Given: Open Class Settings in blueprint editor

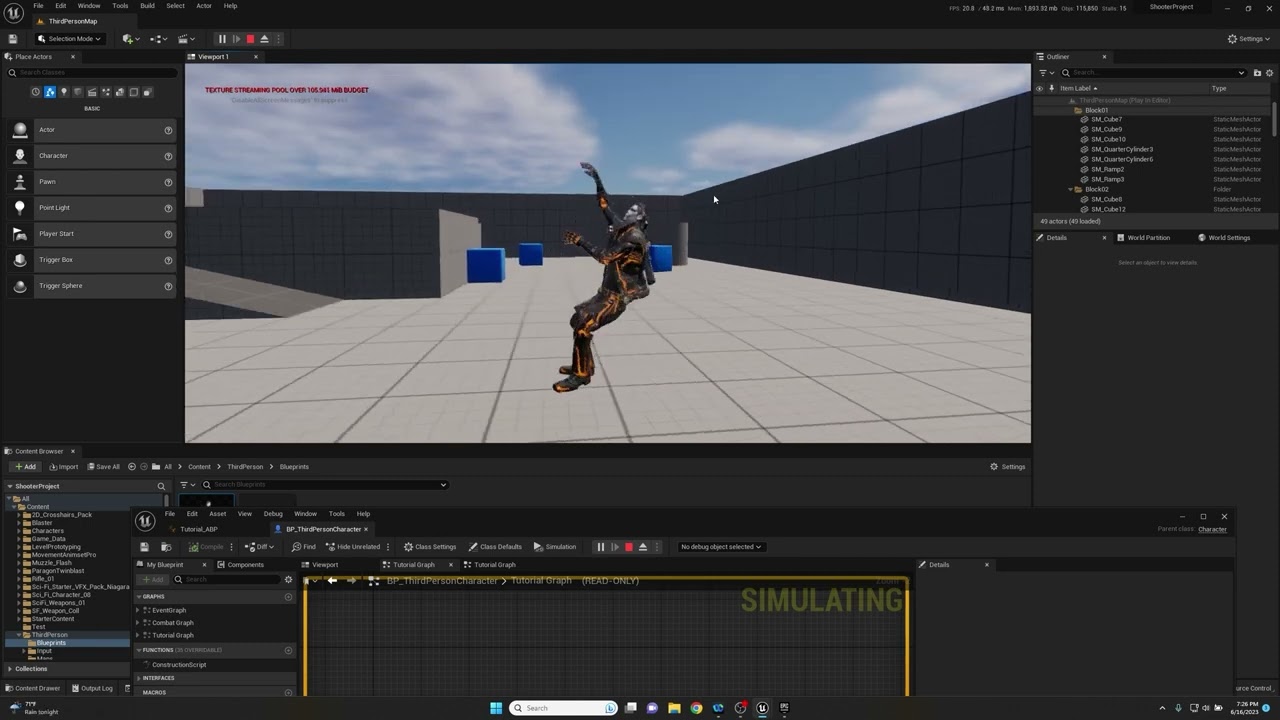Looking at the screenshot, I should [x=430, y=547].
